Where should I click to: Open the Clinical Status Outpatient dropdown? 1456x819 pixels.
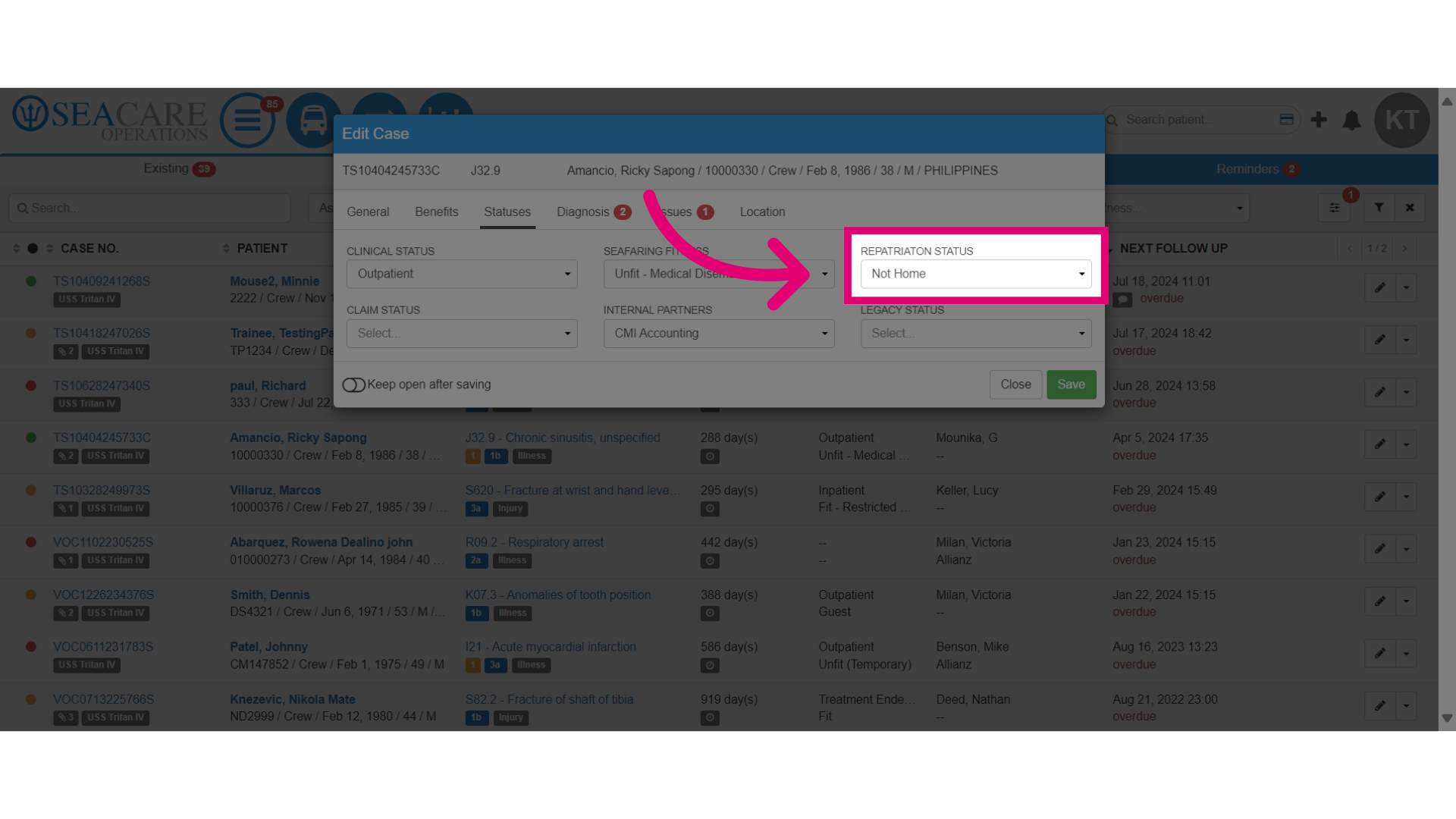tap(462, 274)
